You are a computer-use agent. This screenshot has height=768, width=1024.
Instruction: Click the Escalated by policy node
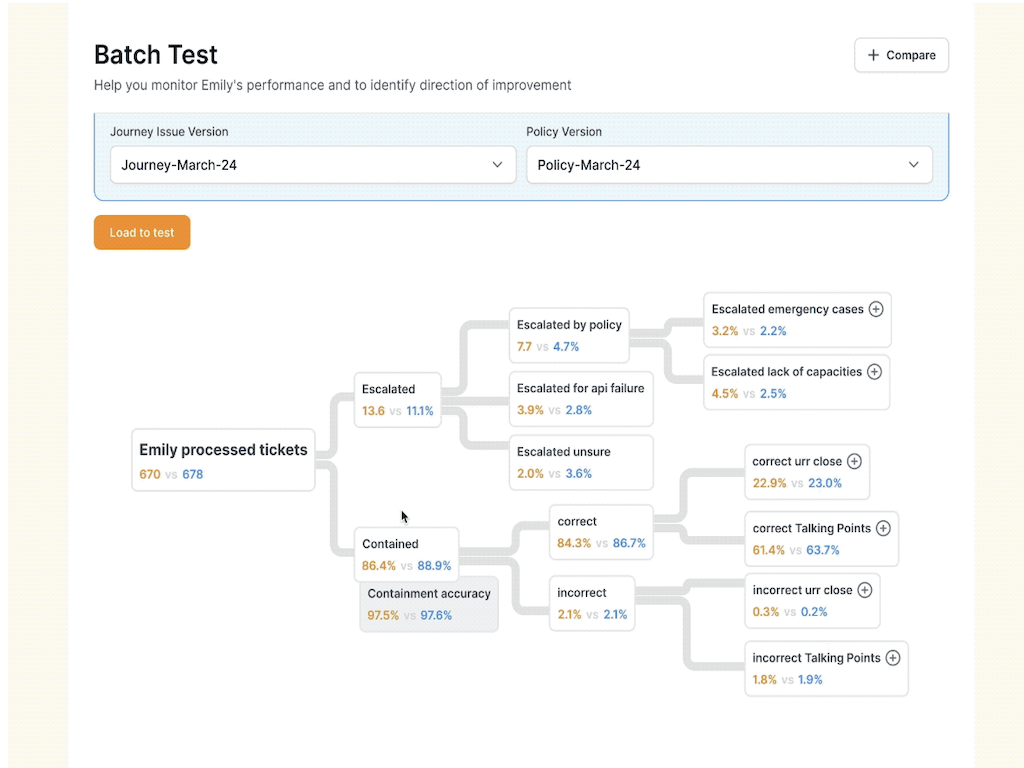(x=568, y=335)
